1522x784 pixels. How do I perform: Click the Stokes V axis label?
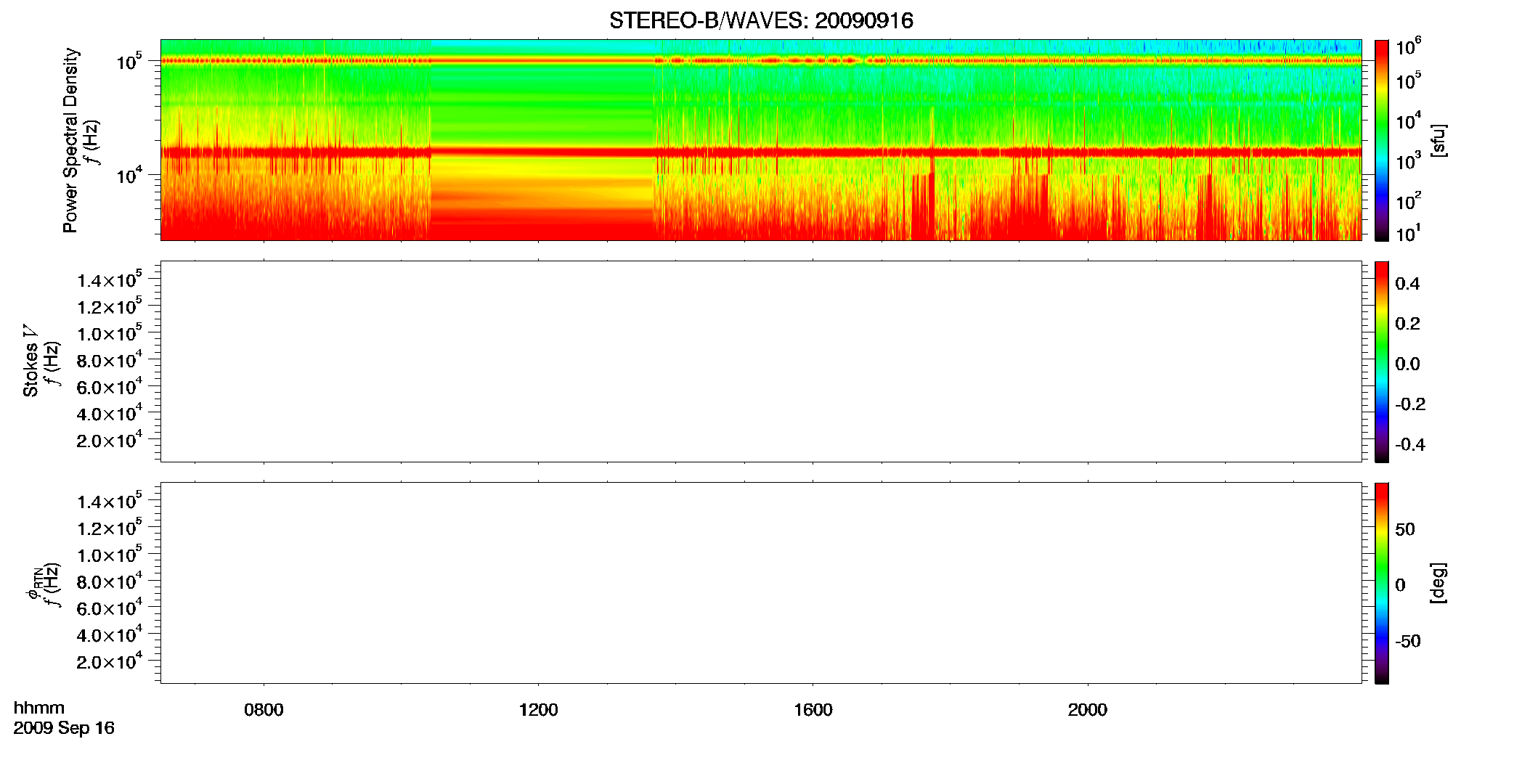pyautogui.click(x=30, y=361)
